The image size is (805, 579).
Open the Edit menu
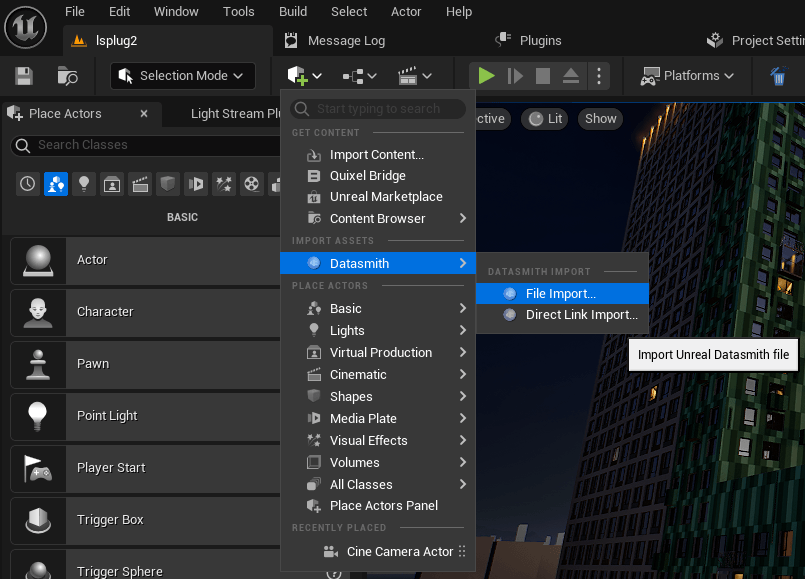tap(120, 11)
